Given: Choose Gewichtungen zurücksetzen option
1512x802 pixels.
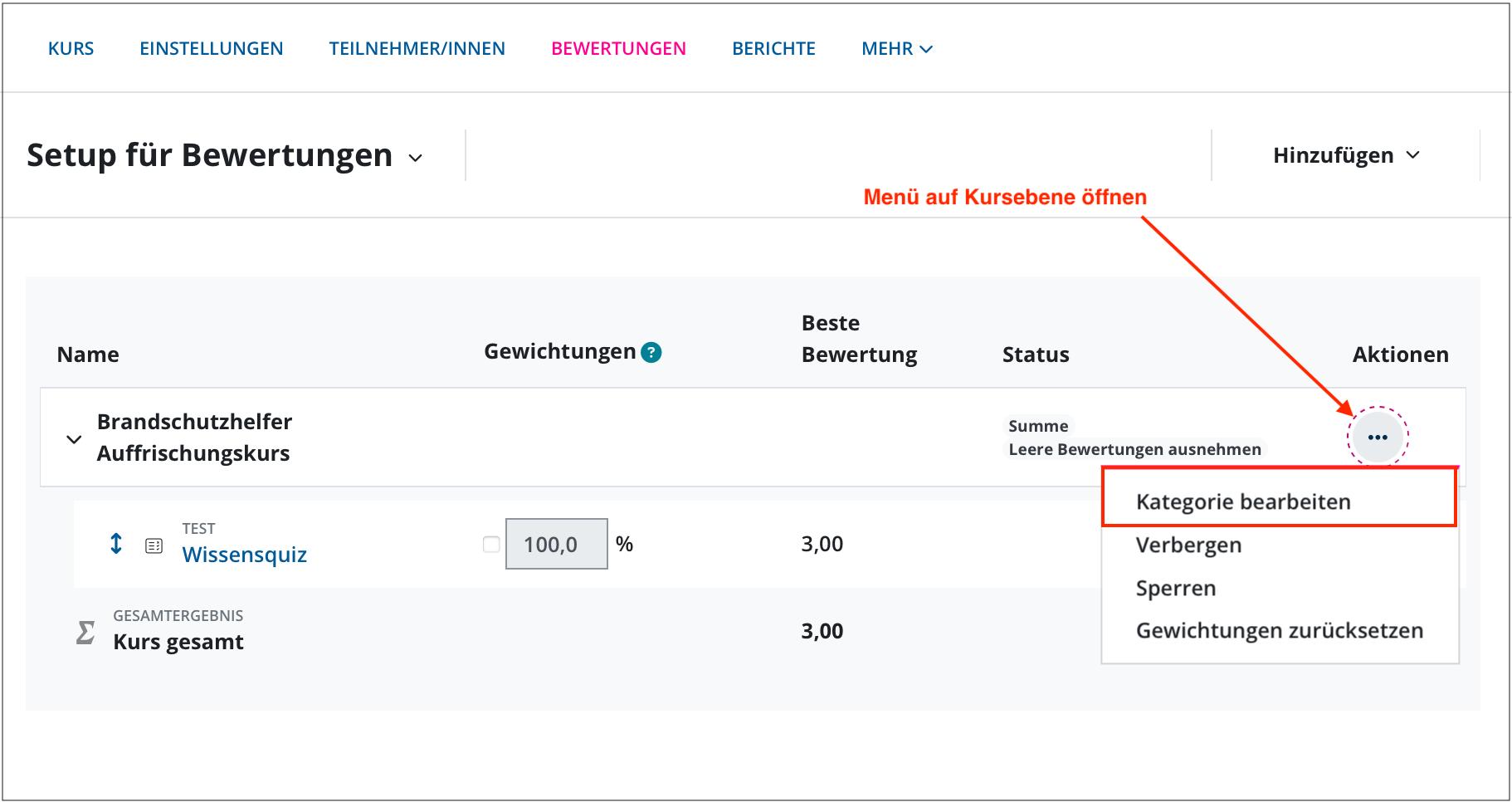Looking at the screenshot, I should click(x=1280, y=630).
